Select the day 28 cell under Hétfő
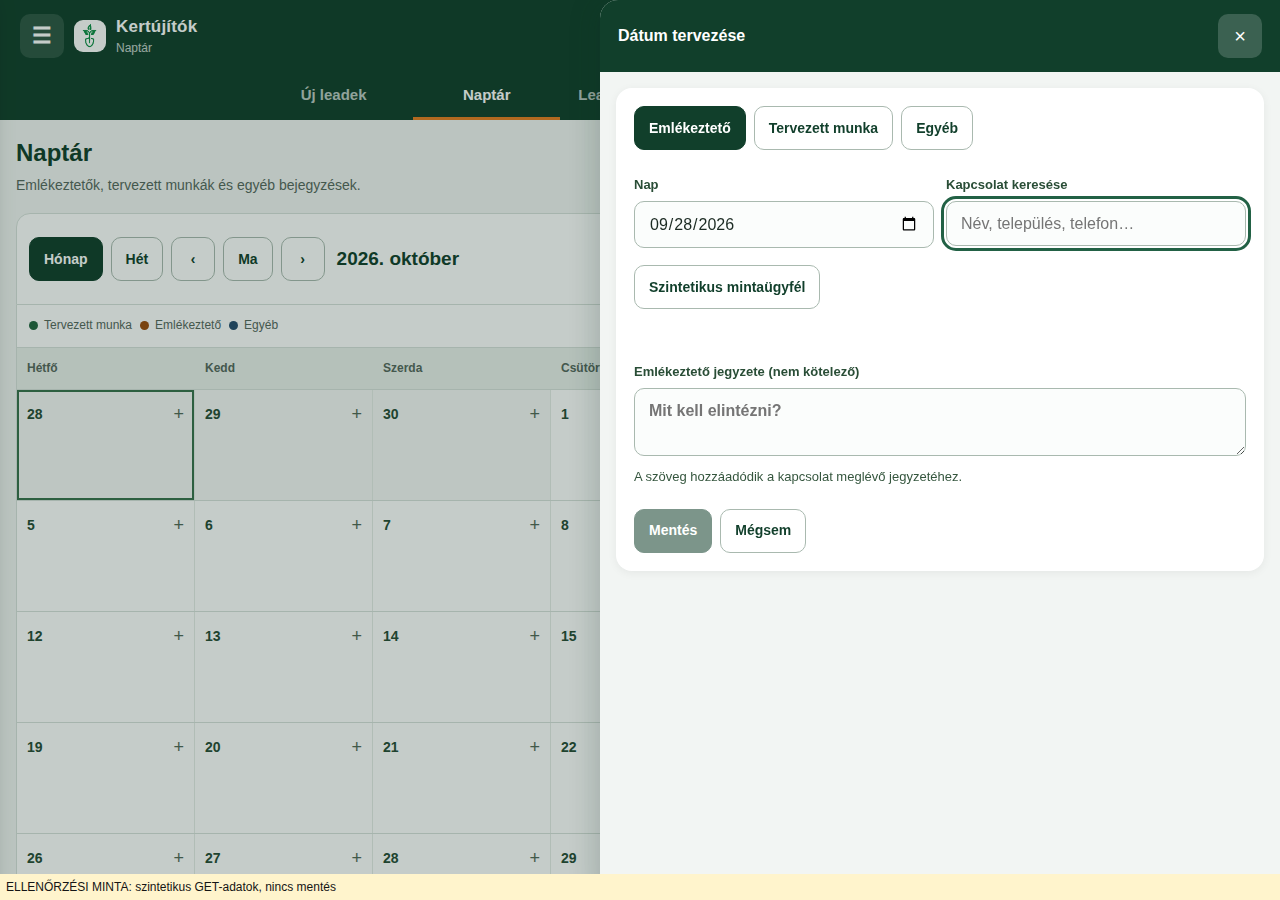The height and width of the screenshot is (900, 1280). 105,445
